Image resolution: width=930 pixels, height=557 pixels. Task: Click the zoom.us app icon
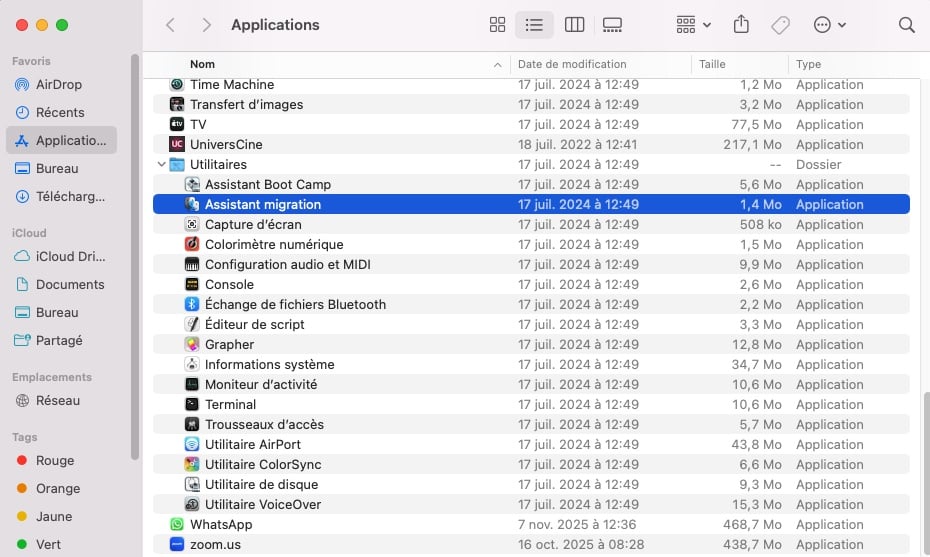[177, 545]
